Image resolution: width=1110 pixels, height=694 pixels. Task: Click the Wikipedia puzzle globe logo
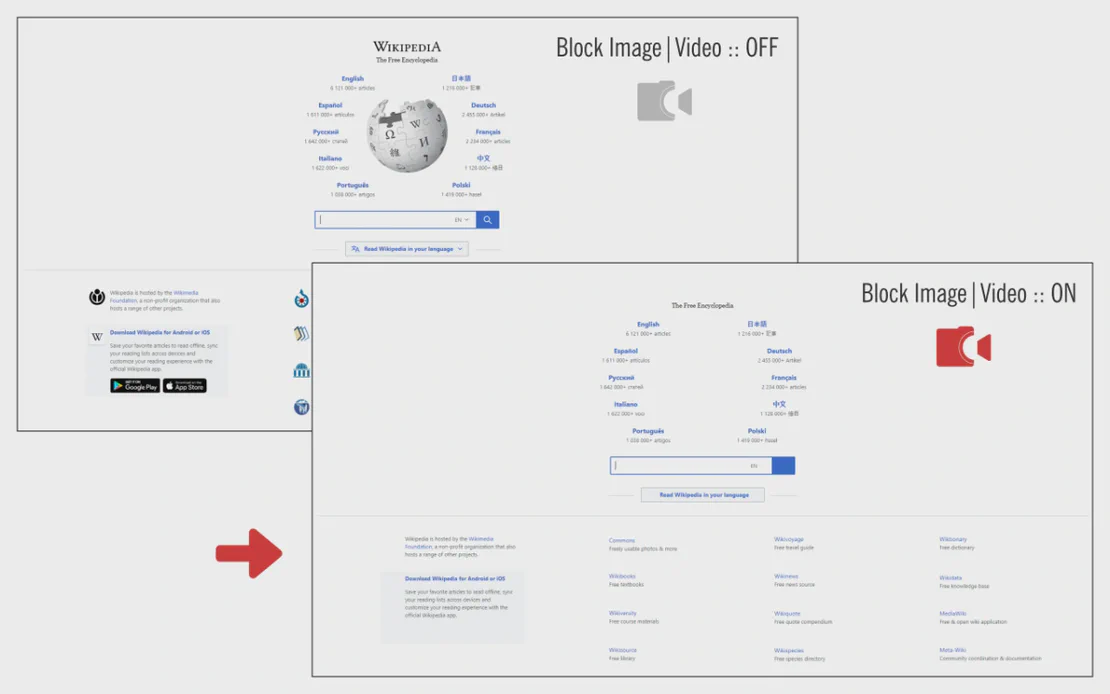[x=407, y=135]
